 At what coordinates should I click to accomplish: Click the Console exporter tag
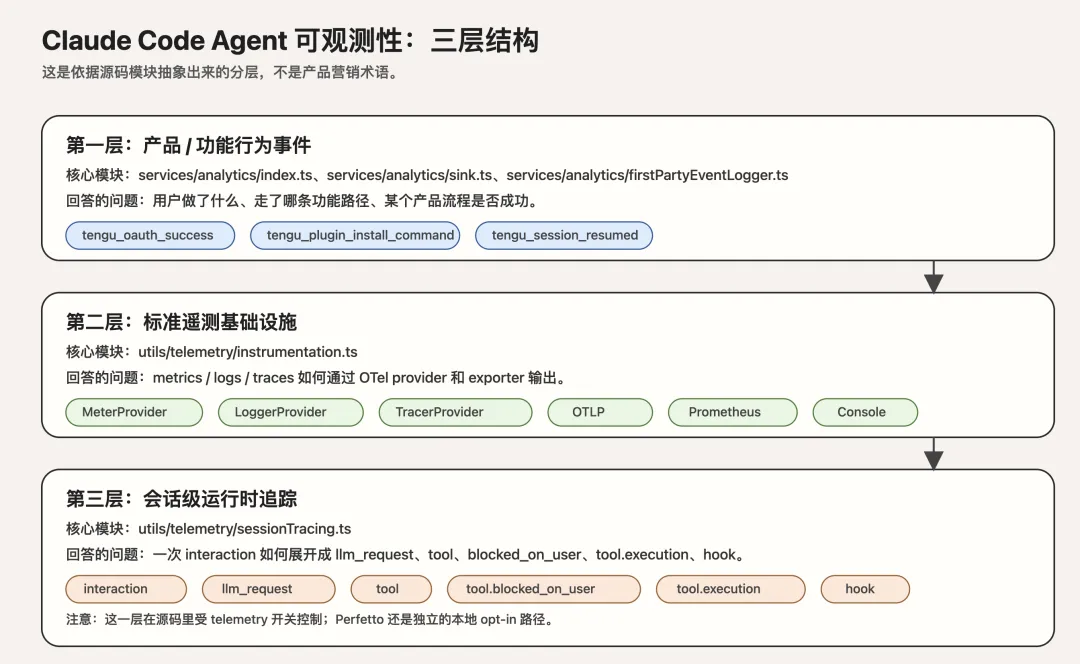pos(865,412)
